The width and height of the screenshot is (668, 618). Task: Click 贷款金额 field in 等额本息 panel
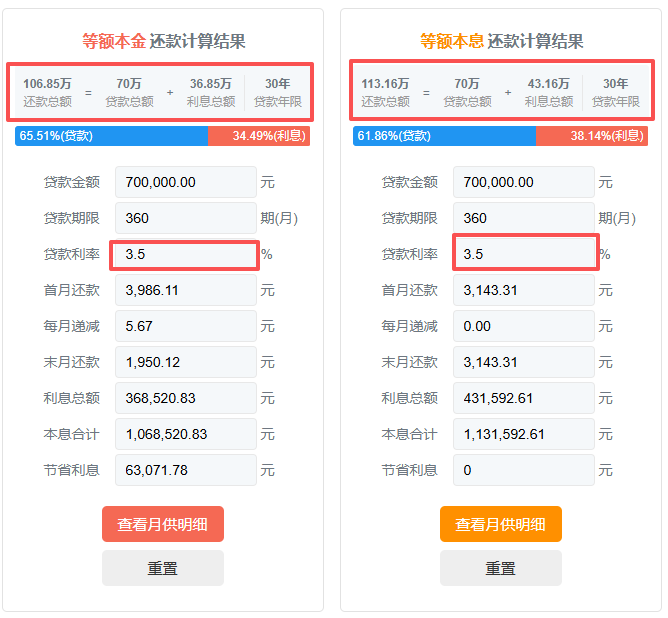[524, 182]
